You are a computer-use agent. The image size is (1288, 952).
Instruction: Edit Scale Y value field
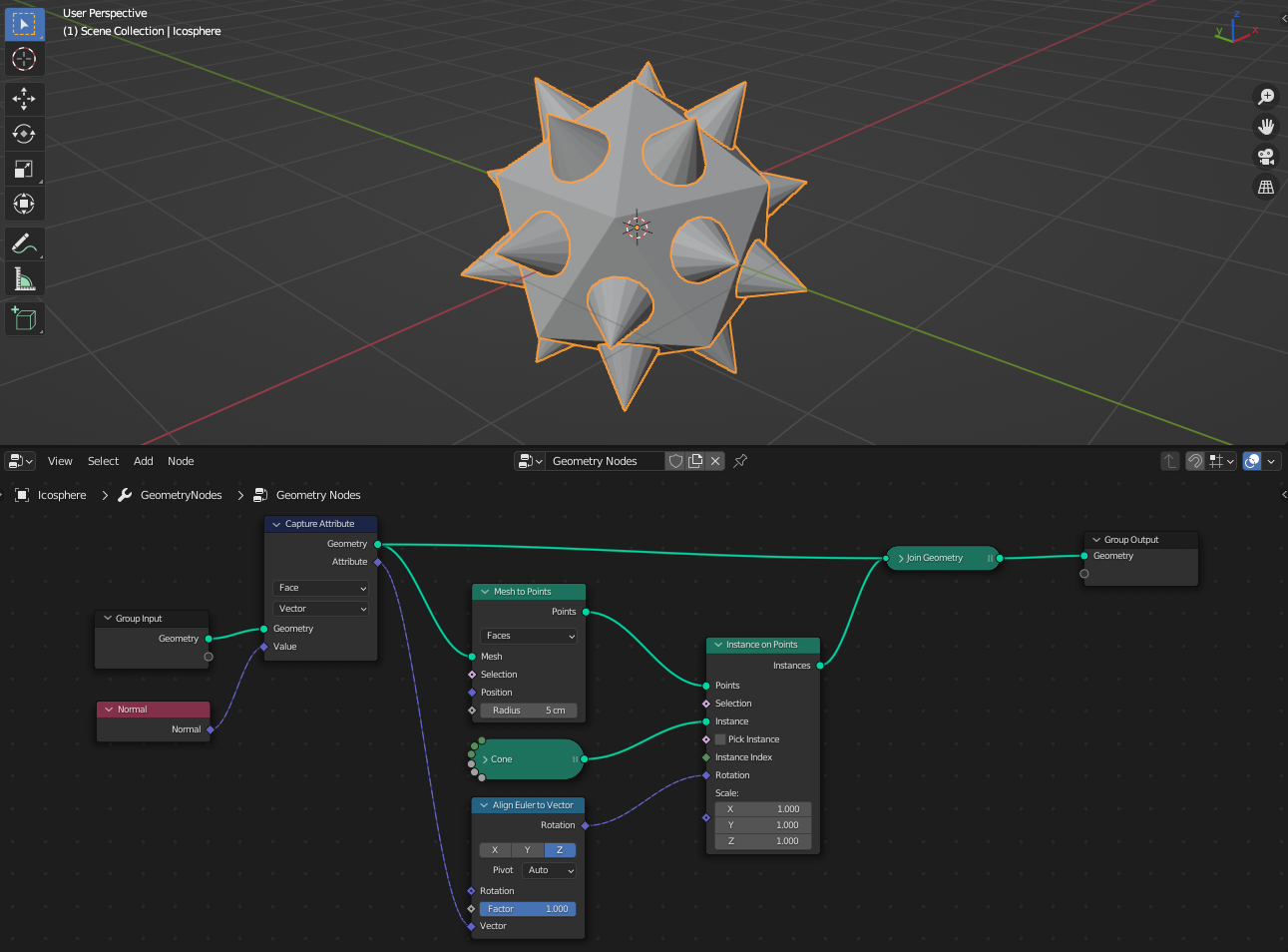pyautogui.click(x=763, y=825)
